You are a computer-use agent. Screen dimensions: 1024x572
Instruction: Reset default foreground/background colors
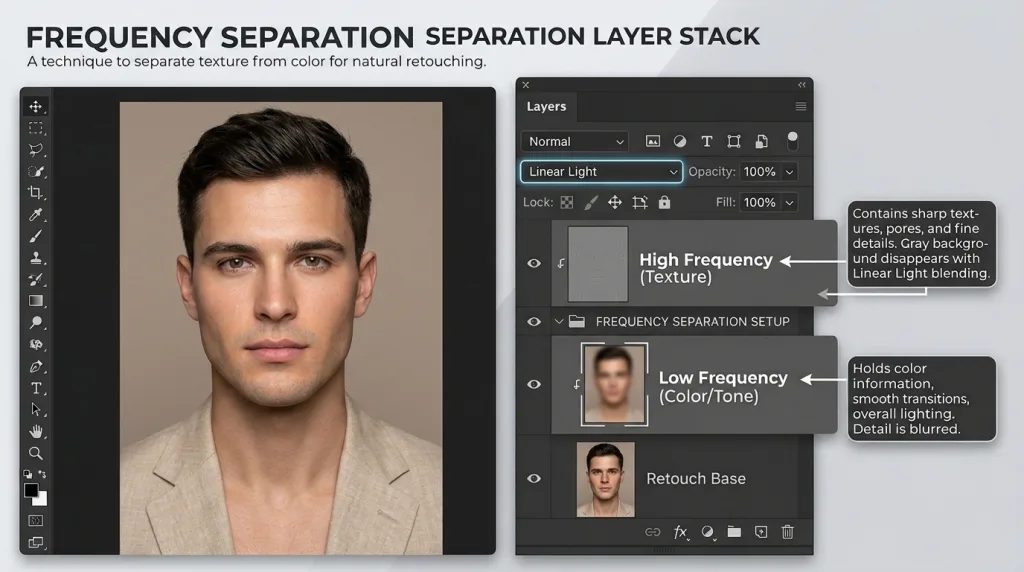[27, 474]
